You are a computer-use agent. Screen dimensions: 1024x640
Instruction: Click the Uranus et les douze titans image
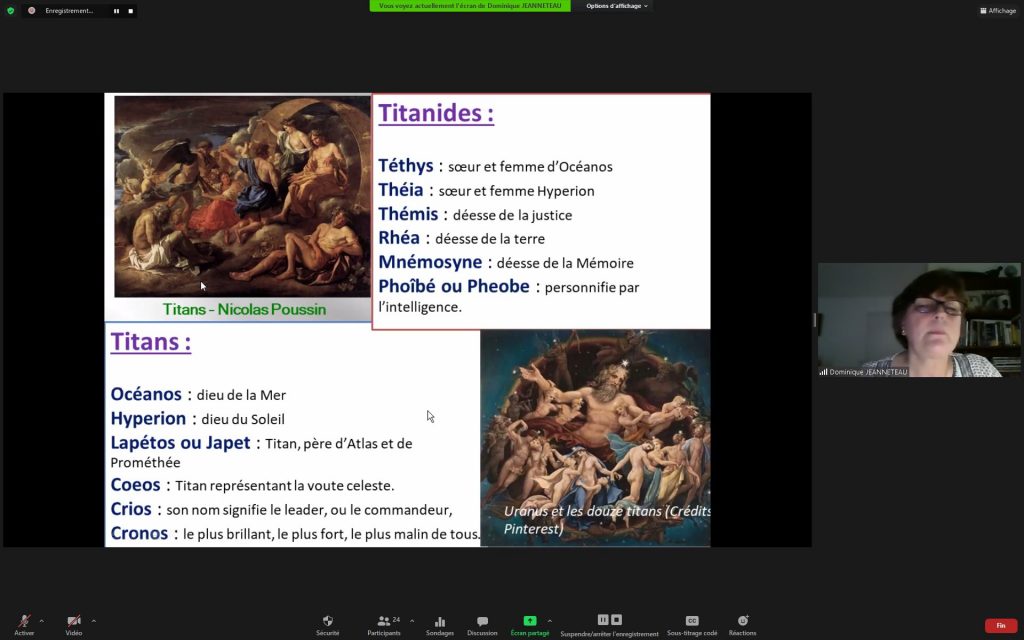pyautogui.click(x=595, y=438)
